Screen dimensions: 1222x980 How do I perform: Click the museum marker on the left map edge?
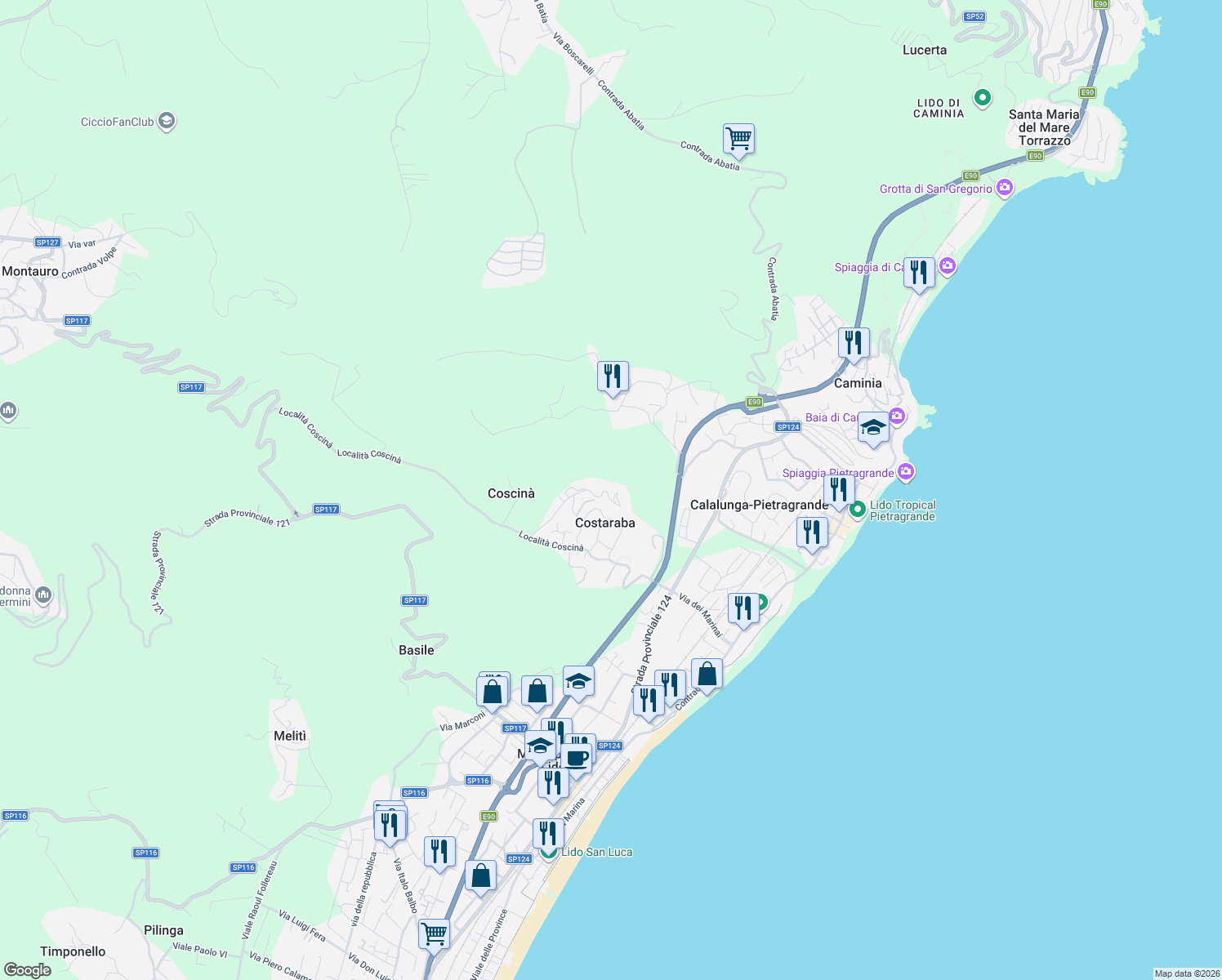(8, 410)
